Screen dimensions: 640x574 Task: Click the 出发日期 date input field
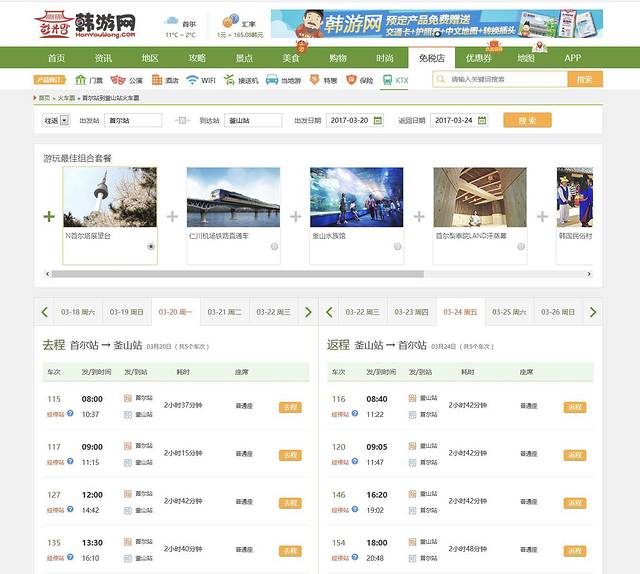pos(354,120)
